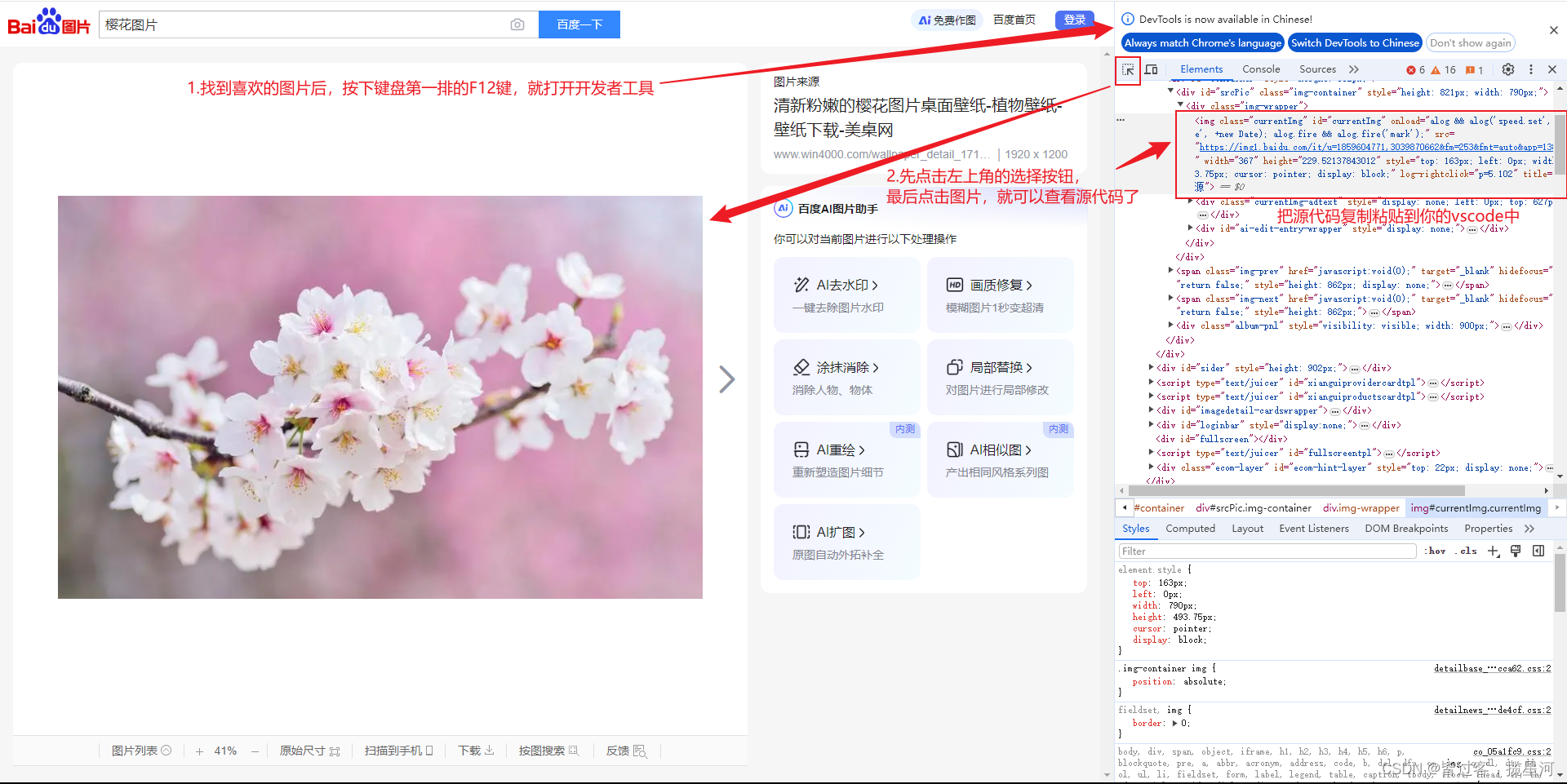Click the 百度一下 search button
The width and height of the screenshot is (1567, 784).
[x=579, y=24]
